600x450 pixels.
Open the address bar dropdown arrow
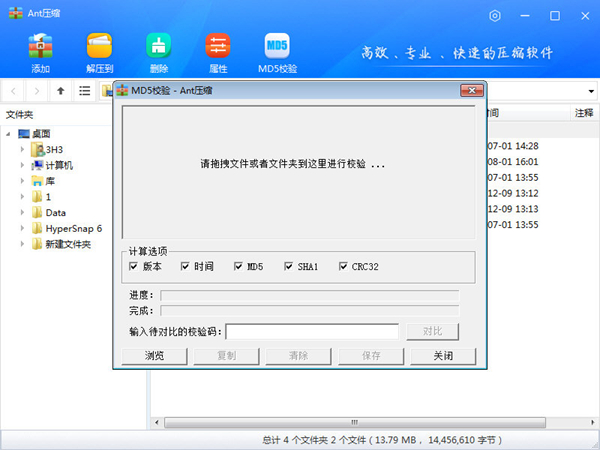[x=591, y=91]
